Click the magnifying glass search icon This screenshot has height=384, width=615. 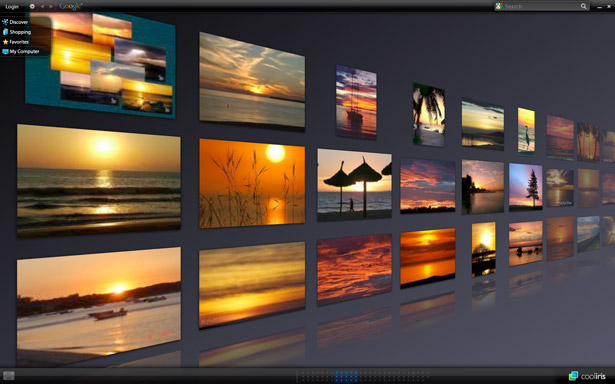[584, 6]
